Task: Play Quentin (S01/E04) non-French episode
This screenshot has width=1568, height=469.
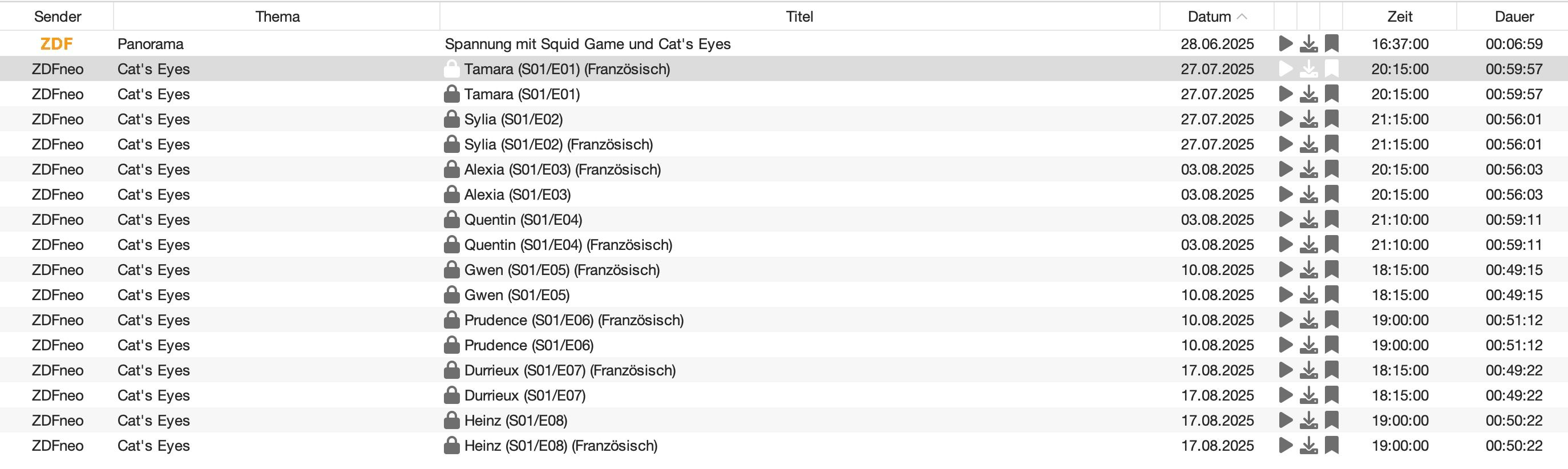Action: (x=1286, y=220)
